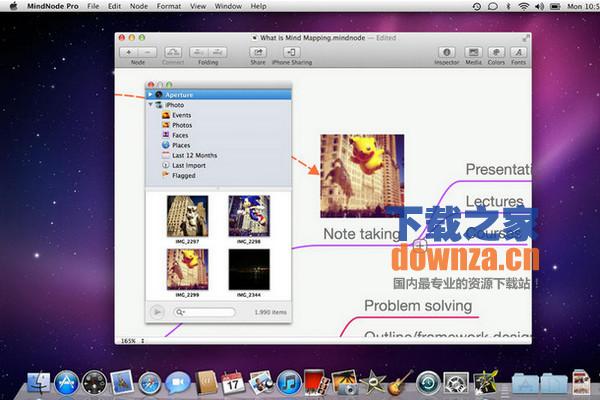Click the Wi-Fi menu bar icon
Screen dimensions: 600x400
523,6
